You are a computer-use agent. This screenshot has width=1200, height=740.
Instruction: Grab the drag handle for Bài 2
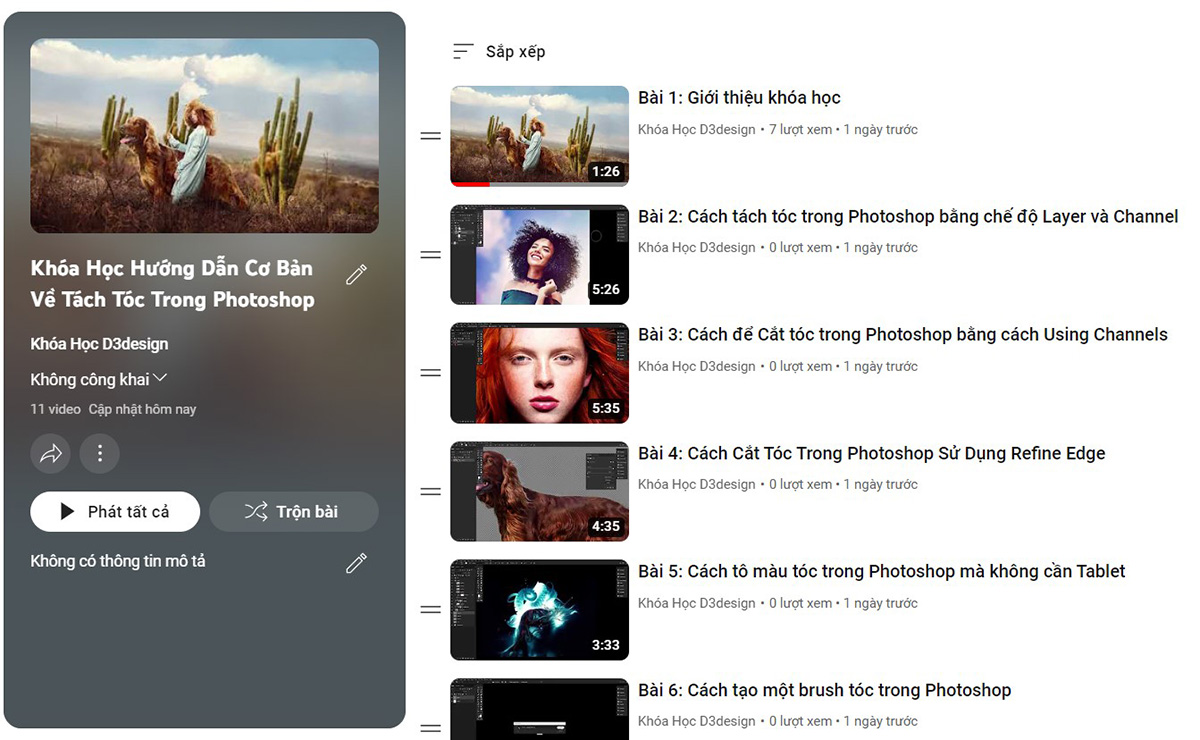[x=431, y=255]
